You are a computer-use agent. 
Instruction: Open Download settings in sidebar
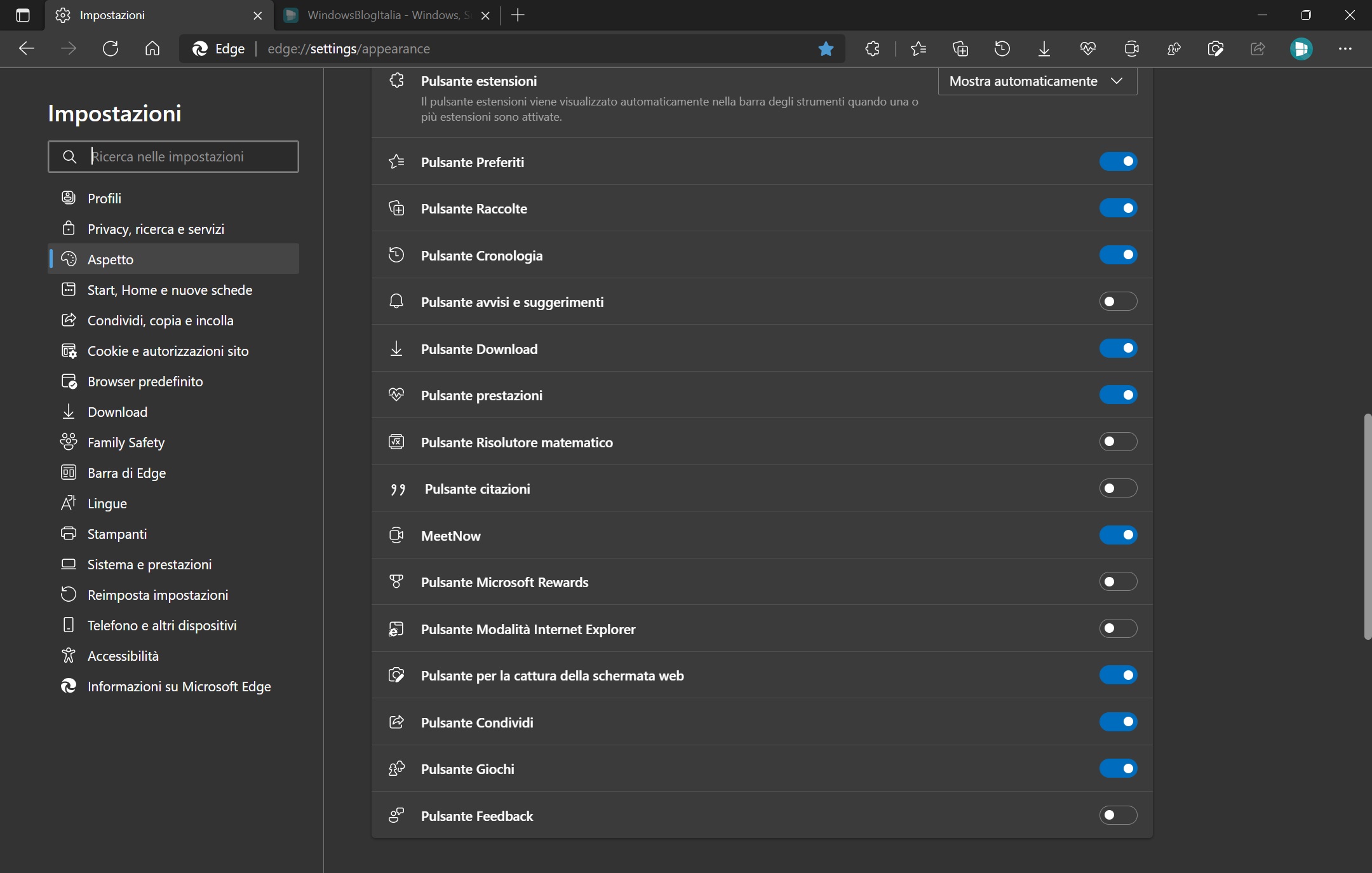(173, 412)
